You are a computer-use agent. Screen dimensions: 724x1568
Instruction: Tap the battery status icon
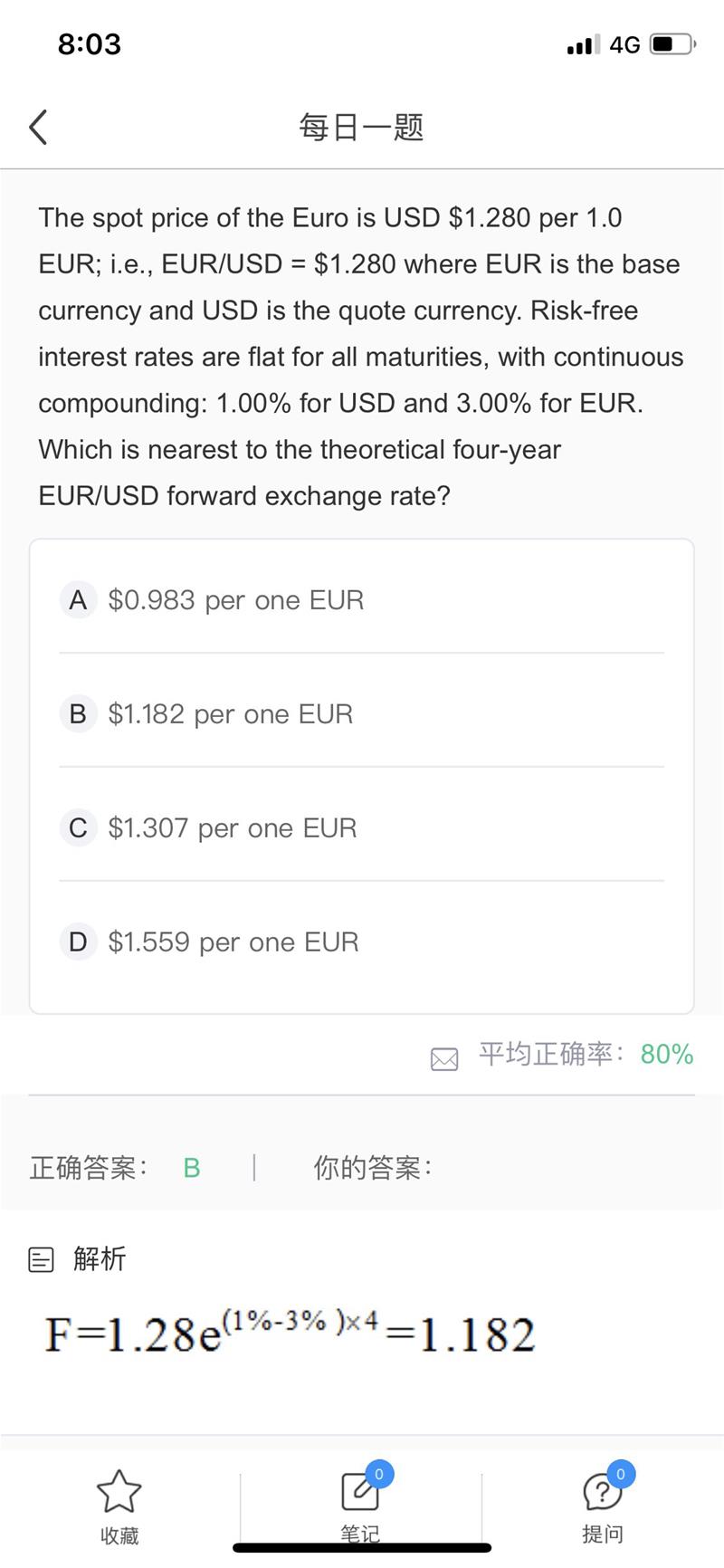pyautogui.click(x=672, y=44)
